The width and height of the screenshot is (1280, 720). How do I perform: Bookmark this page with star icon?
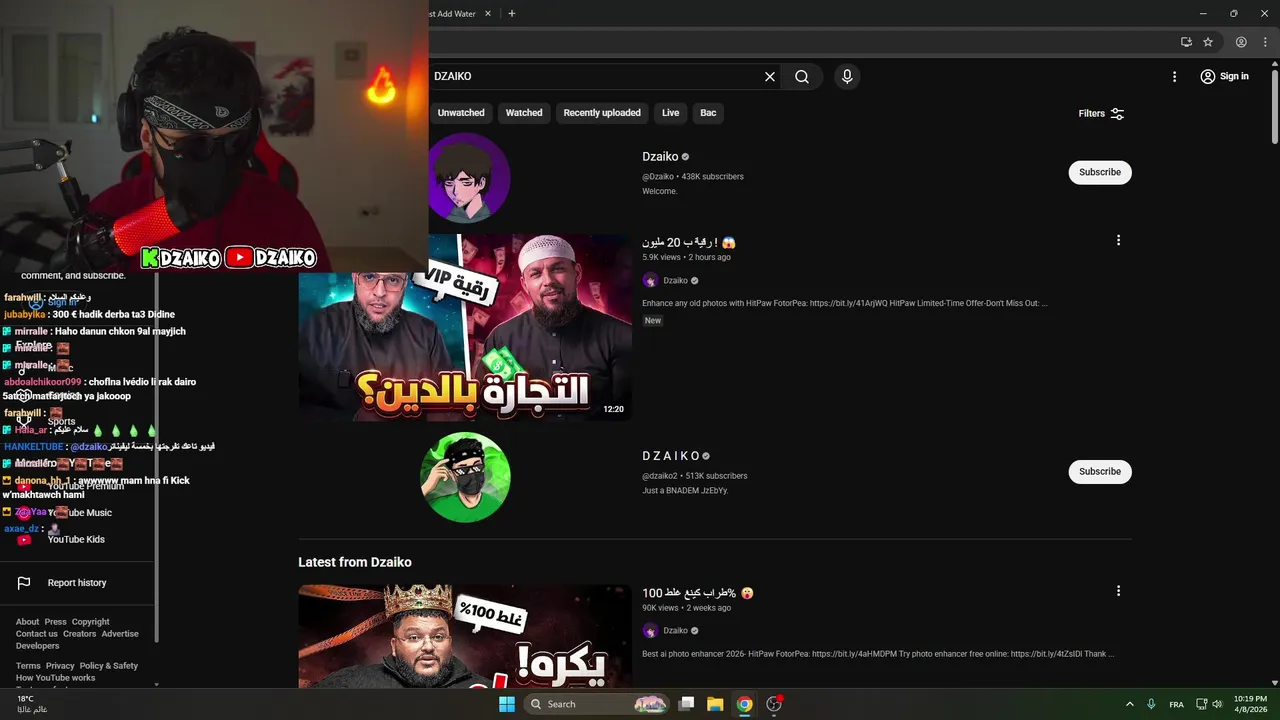(x=1208, y=42)
